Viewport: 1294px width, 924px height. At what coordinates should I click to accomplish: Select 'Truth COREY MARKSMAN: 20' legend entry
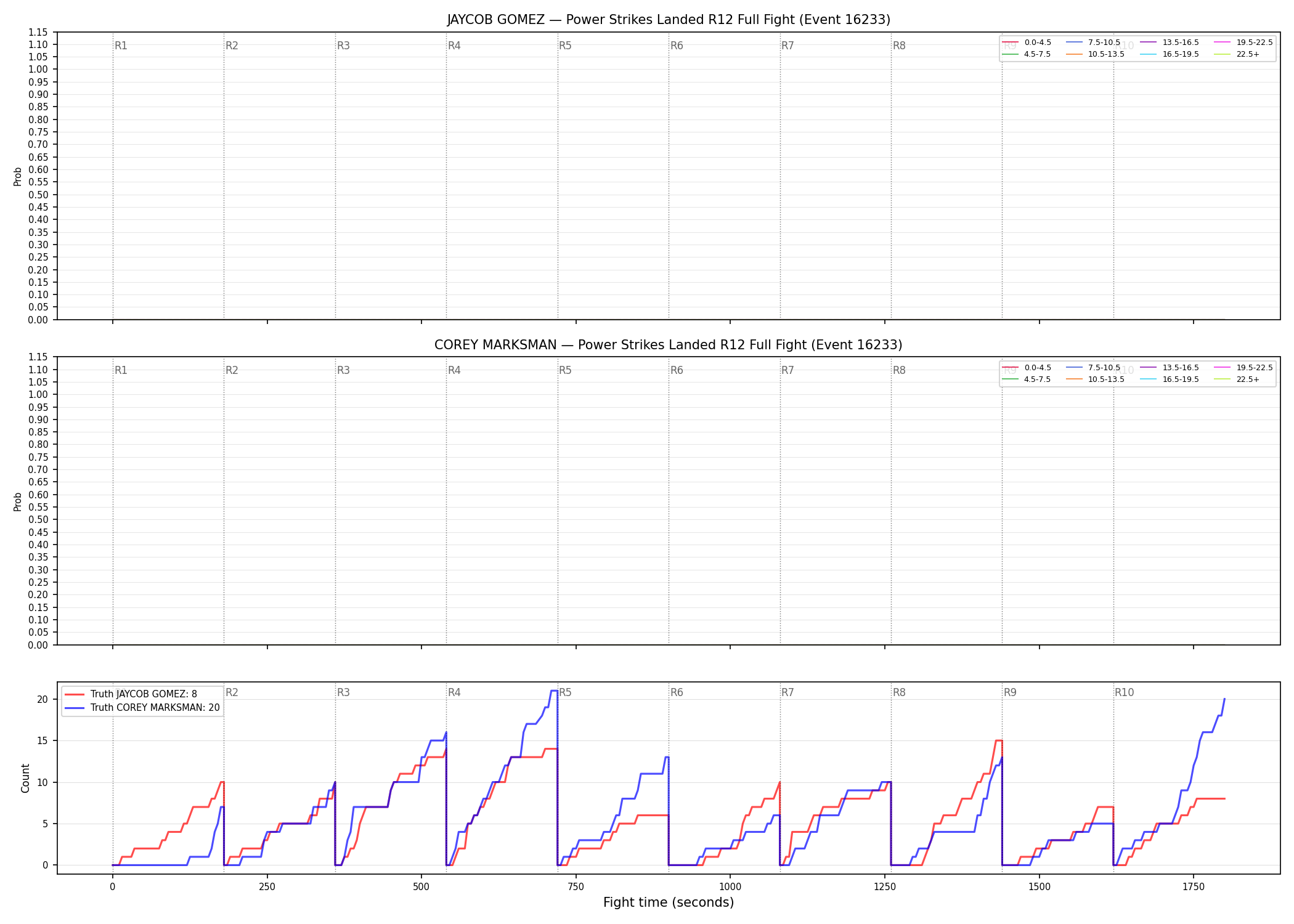point(155,708)
